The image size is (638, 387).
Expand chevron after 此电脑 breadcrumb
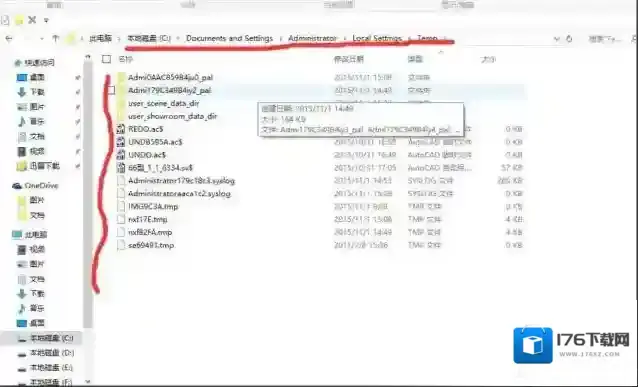click(x=120, y=39)
